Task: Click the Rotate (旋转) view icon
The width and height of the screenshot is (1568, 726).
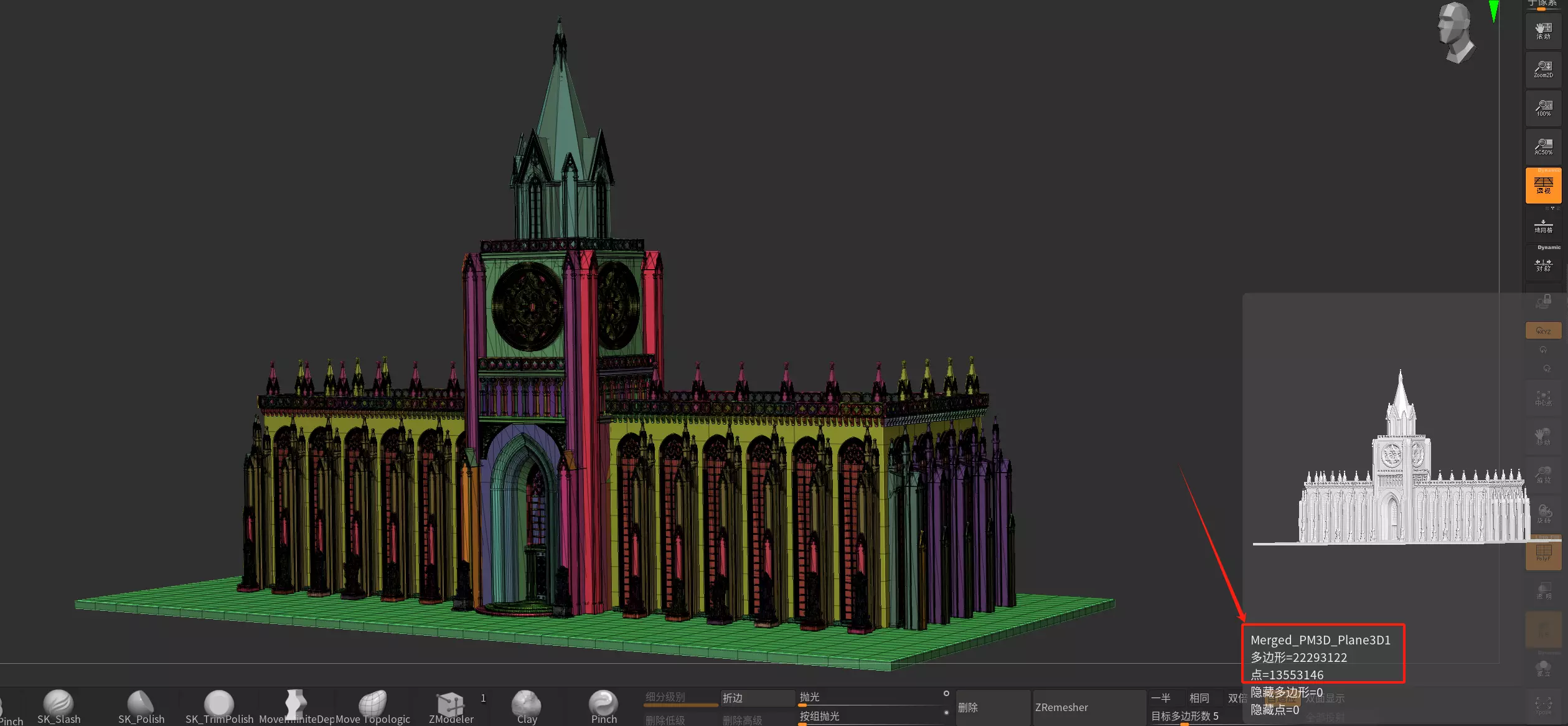Action: [x=1543, y=514]
